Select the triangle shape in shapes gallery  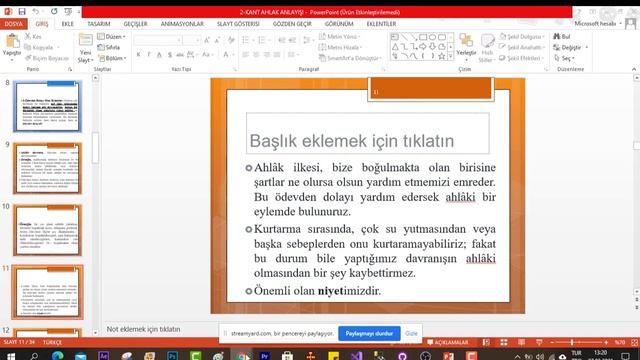(x=395, y=47)
